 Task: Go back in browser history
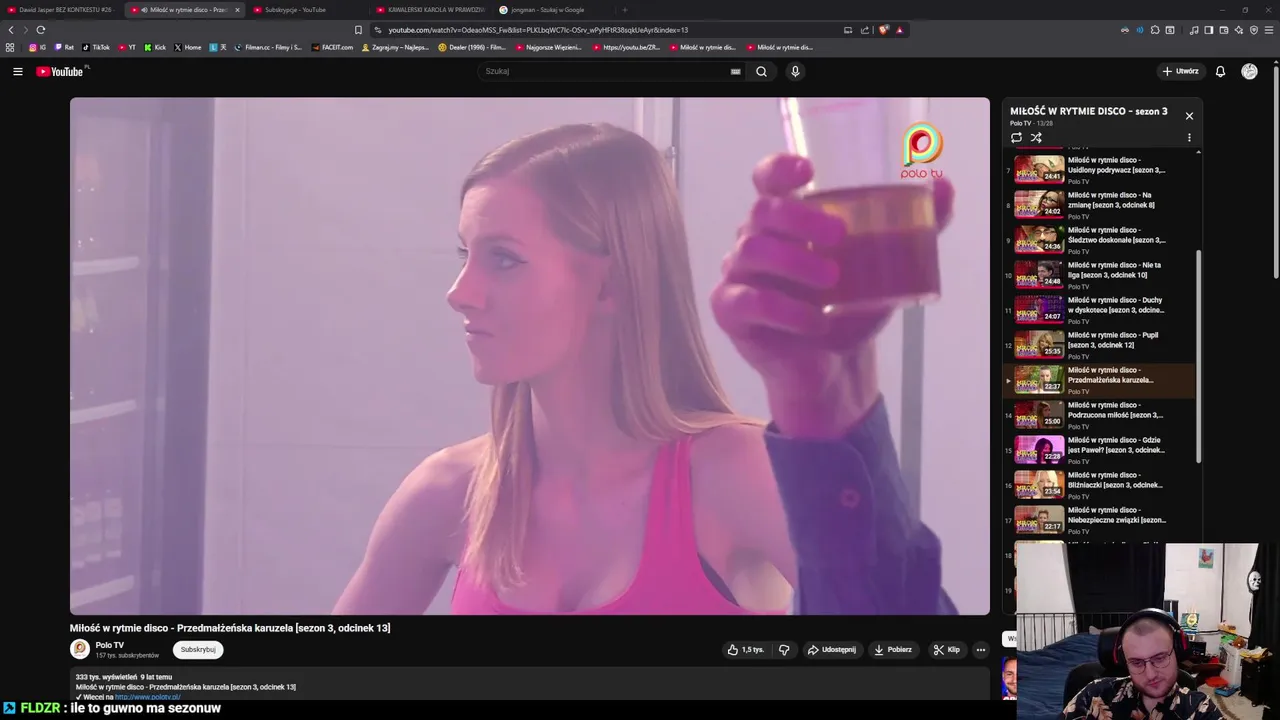(11, 30)
